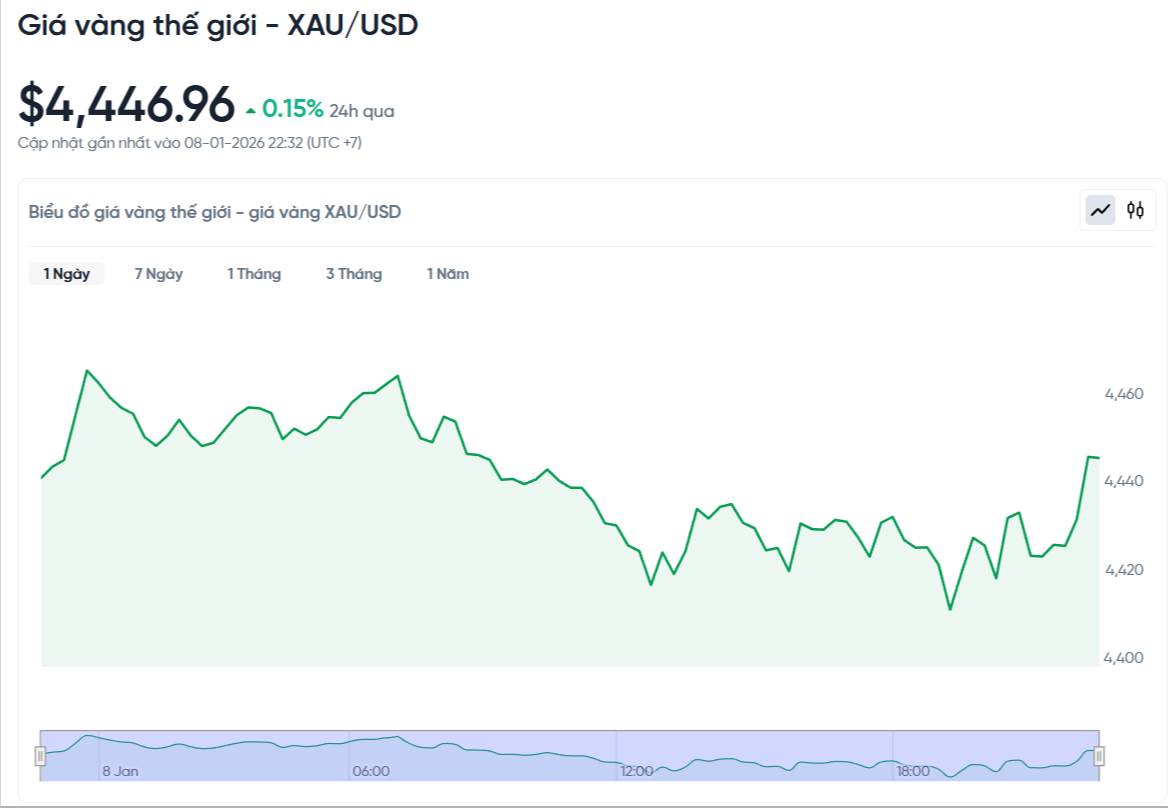Click the chart title Biểu đồ giá vàng thế giới
Screen dimensions: 1168x808
pyautogui.click(x=215, y=212)
